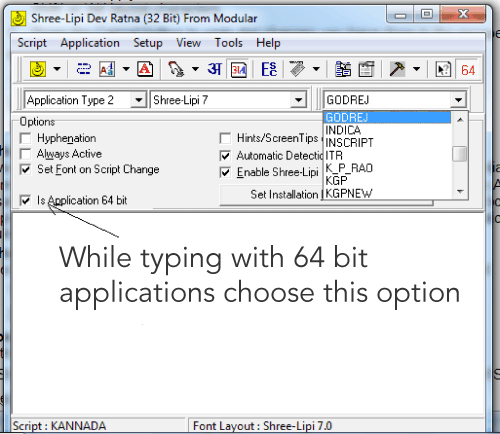Close the Shree-Lipi window
This screenshot has height=434, width=500.
(463, 15)
